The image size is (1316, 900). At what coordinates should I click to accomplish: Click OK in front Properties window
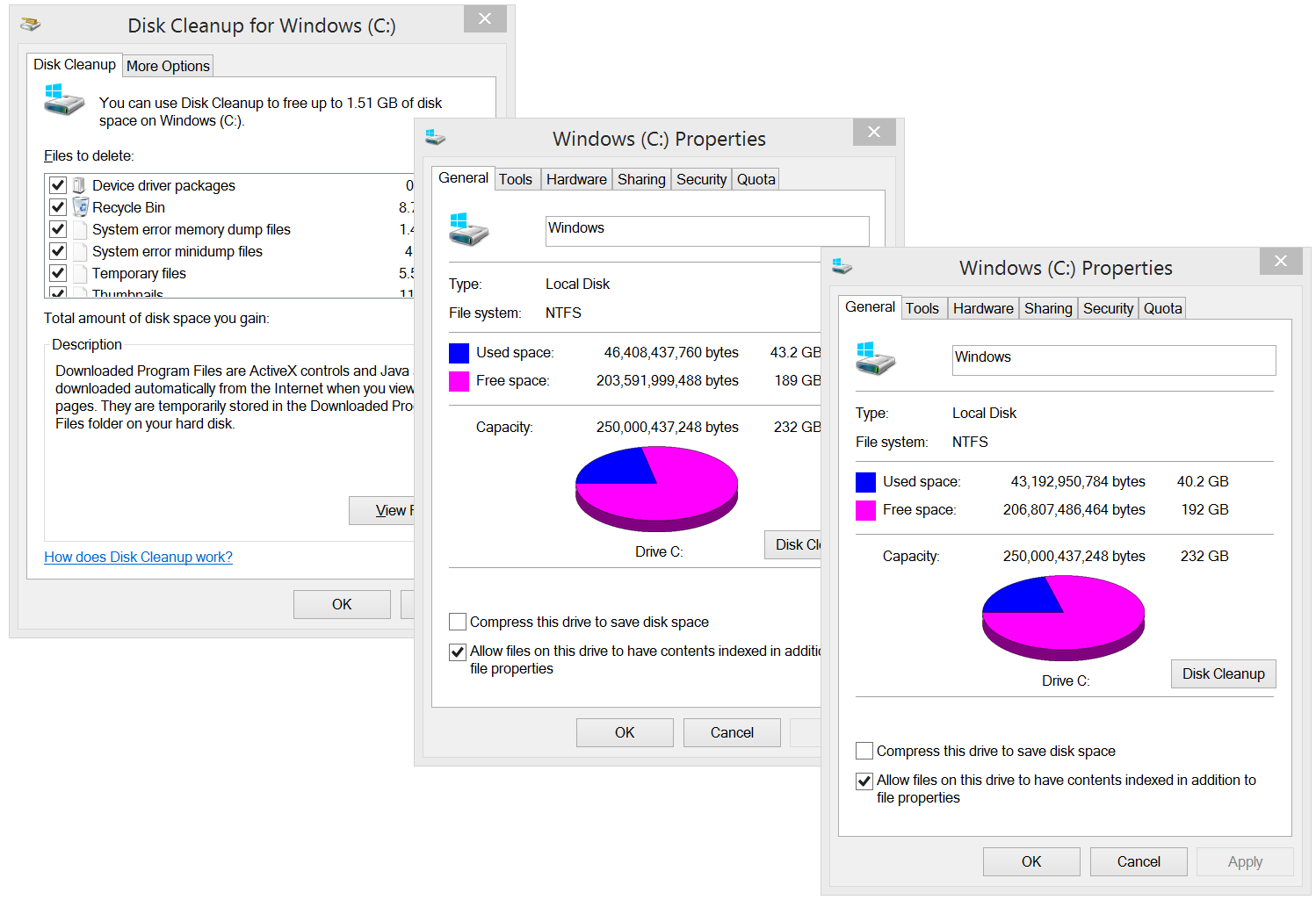click(x=1031, y=861)
